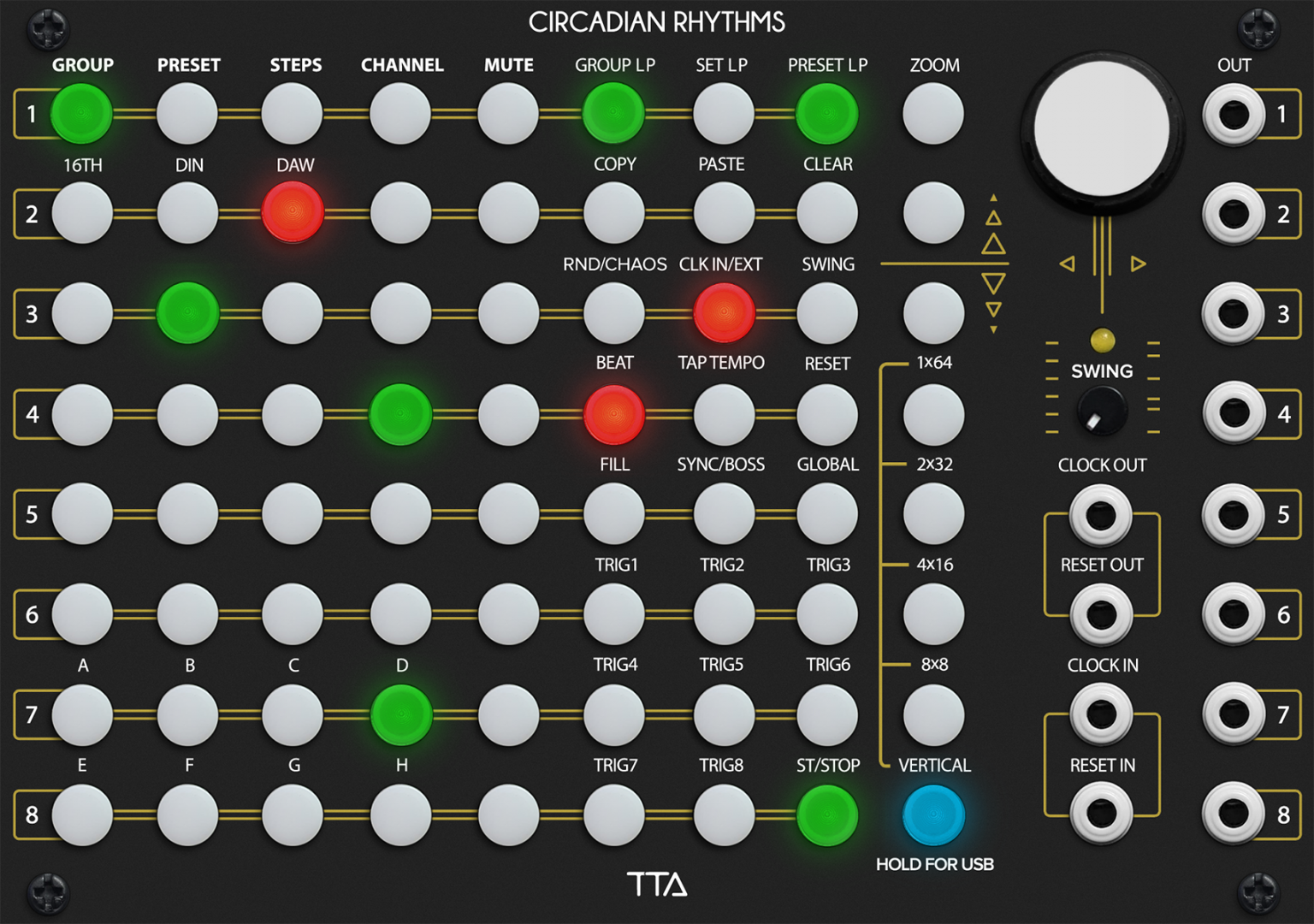Trigger the RESET button
Viewport: 1314px width, 924px height.
(x=827, y=414)
